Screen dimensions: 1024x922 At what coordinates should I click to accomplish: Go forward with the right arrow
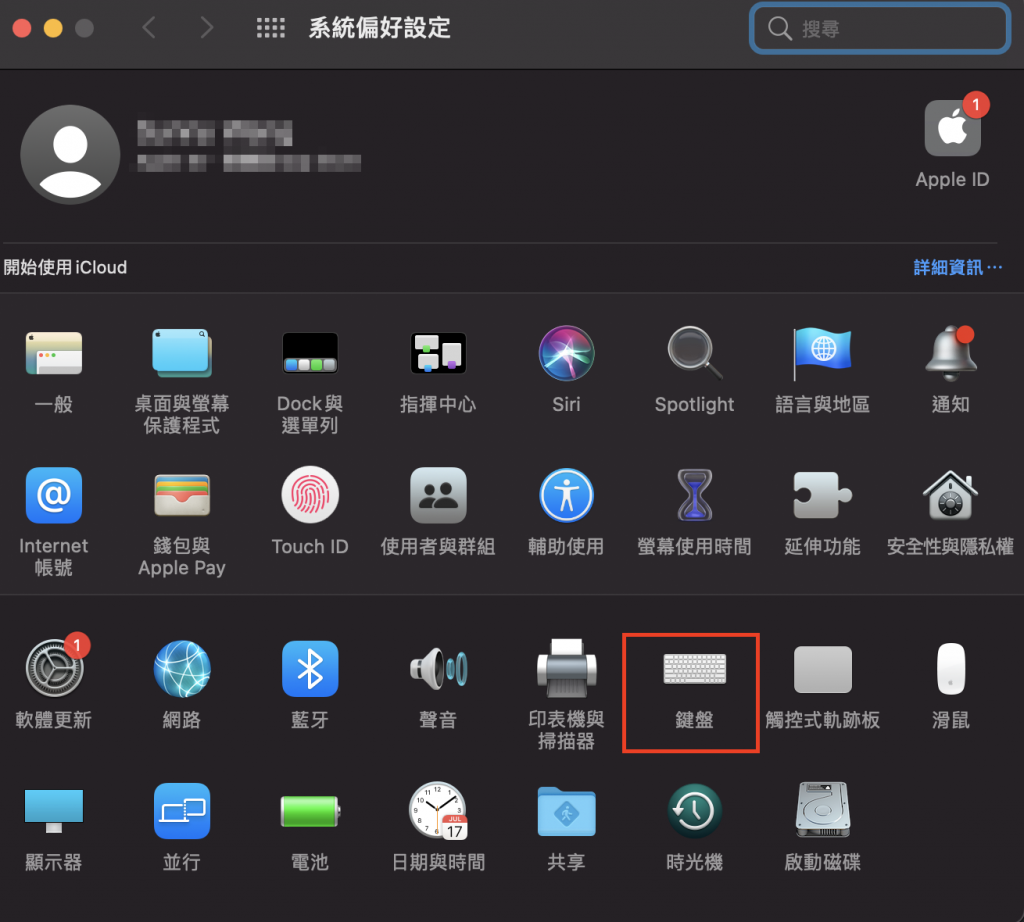[x=206, y=28]
